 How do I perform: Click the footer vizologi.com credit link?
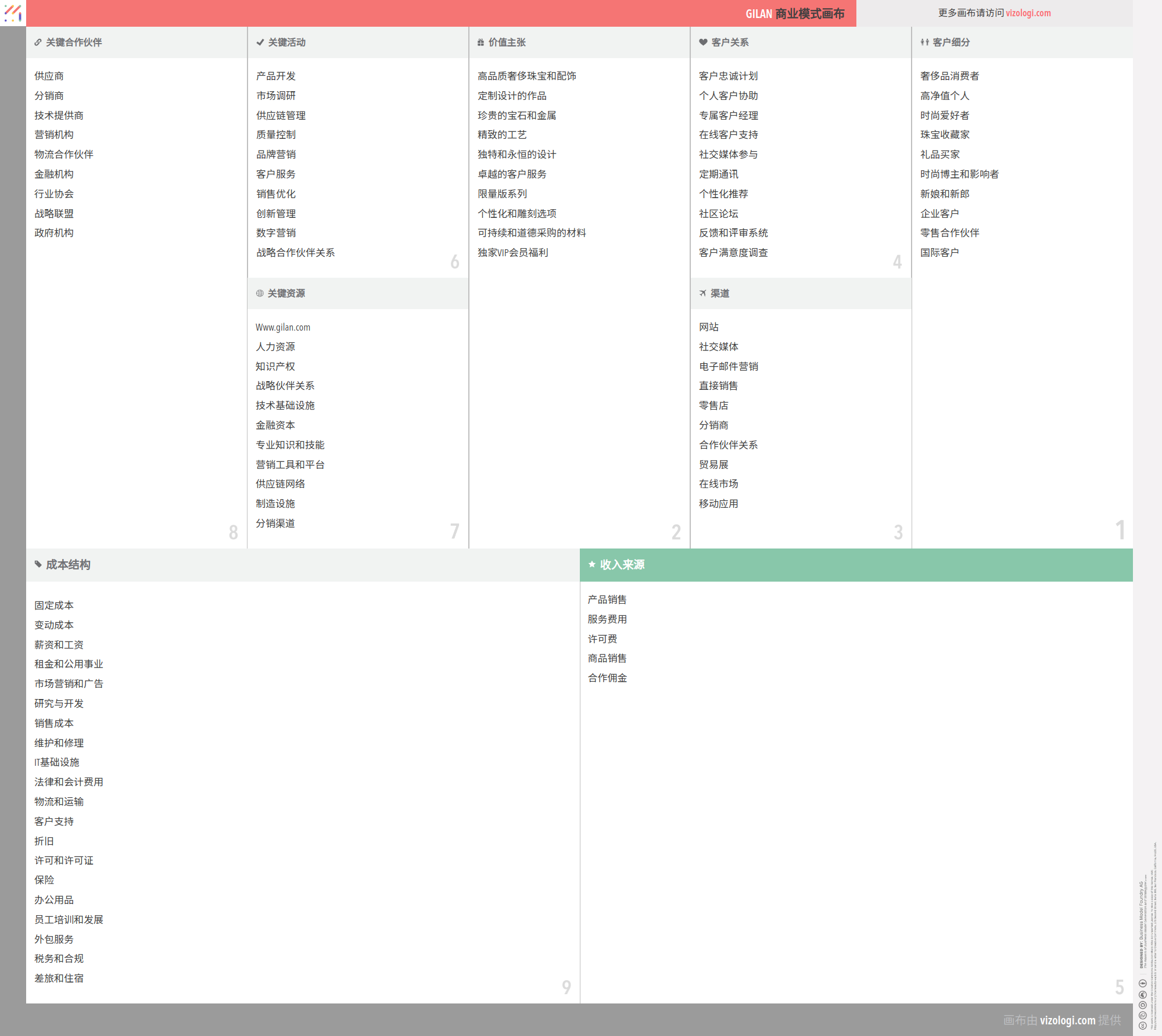[x=1067, y=1020]
